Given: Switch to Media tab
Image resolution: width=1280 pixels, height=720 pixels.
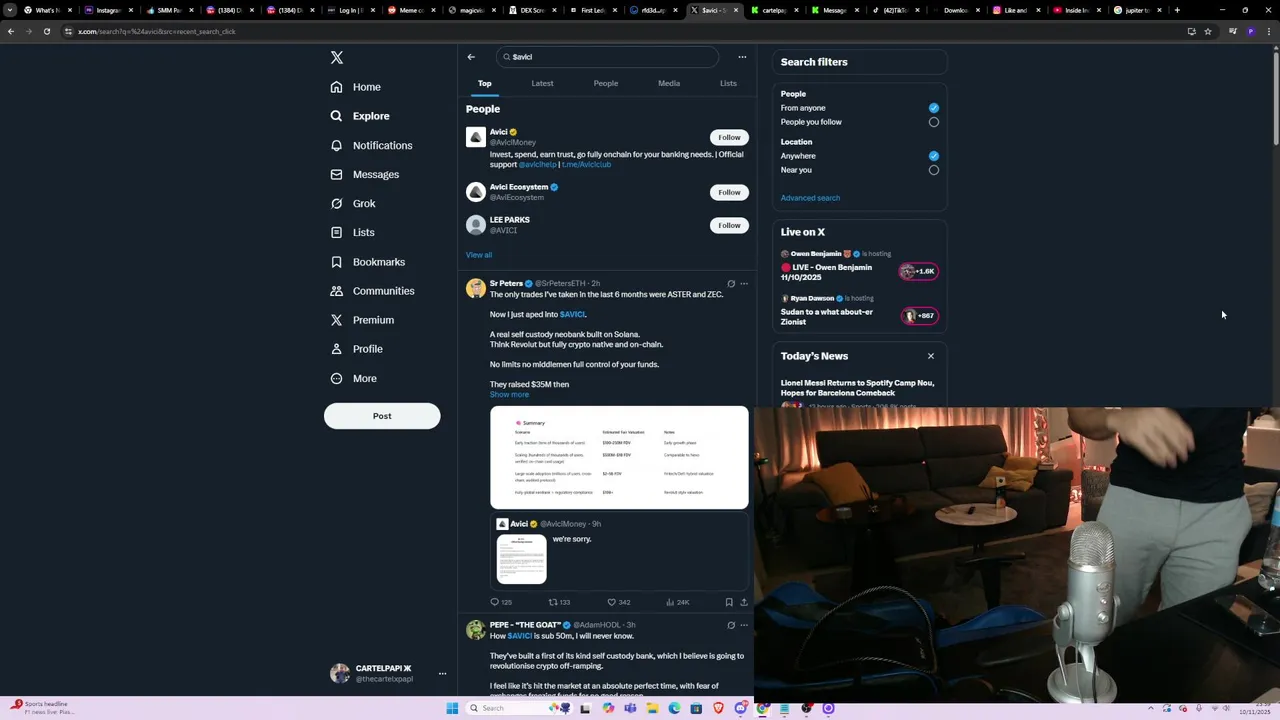Looking at the screenshot, I should (669, 83).
